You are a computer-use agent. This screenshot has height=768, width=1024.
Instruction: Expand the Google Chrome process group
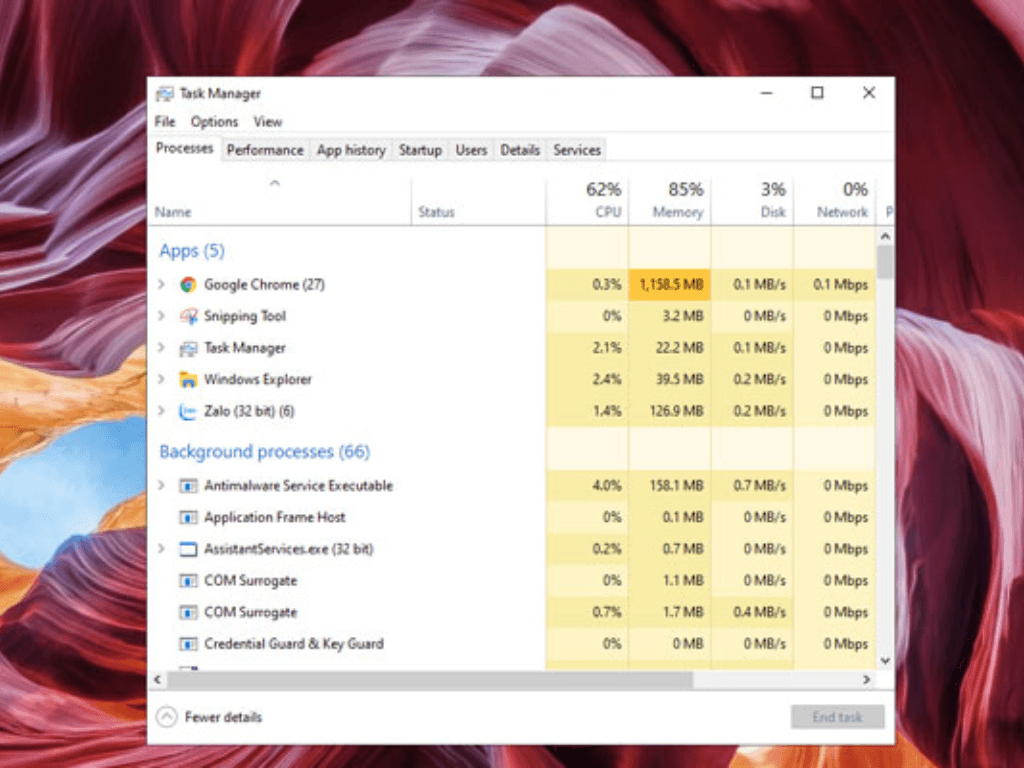pos(161,285)
